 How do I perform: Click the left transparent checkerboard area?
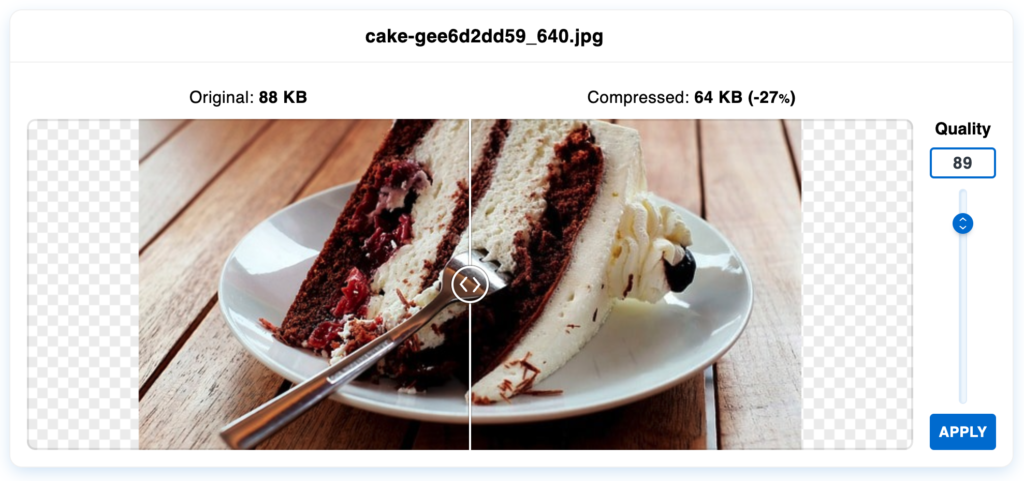[83, 285]
